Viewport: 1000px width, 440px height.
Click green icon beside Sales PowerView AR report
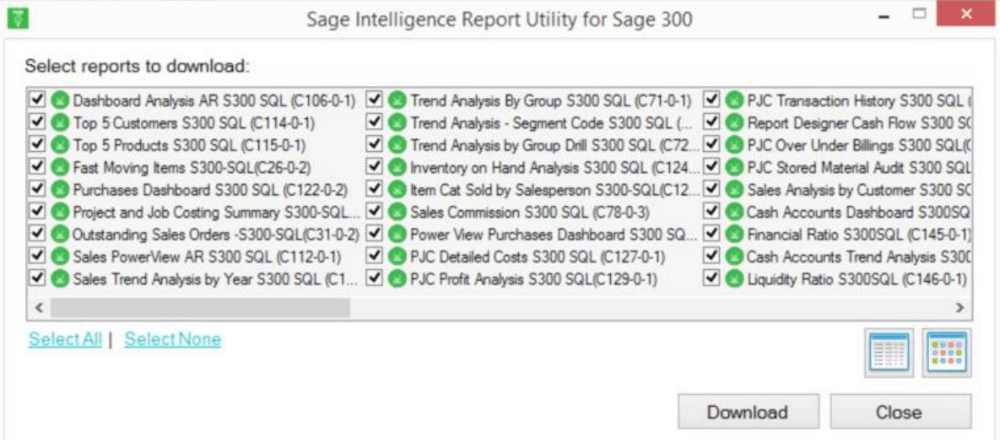coord(60,256)
